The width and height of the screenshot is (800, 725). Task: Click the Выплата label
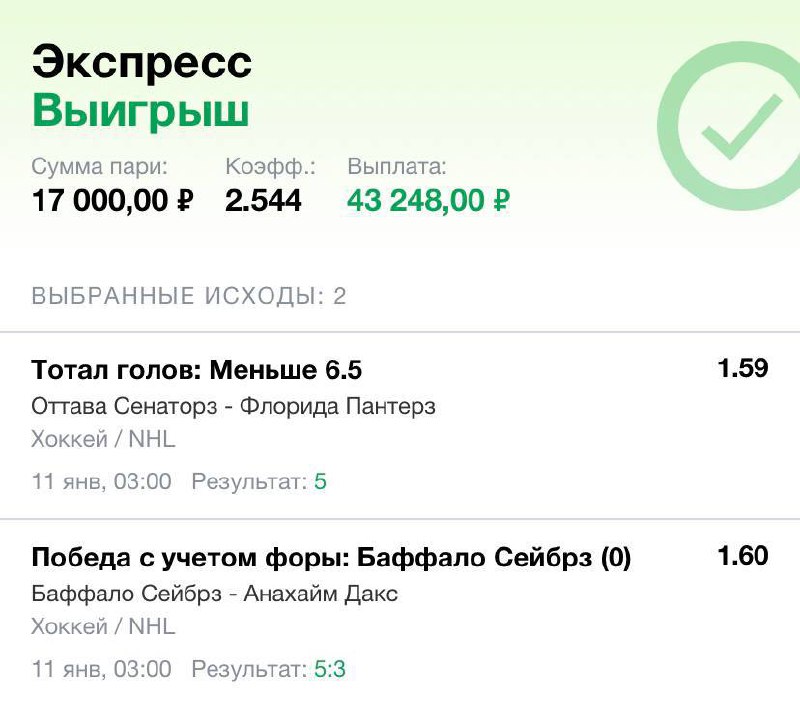click(x=396, y=167)
